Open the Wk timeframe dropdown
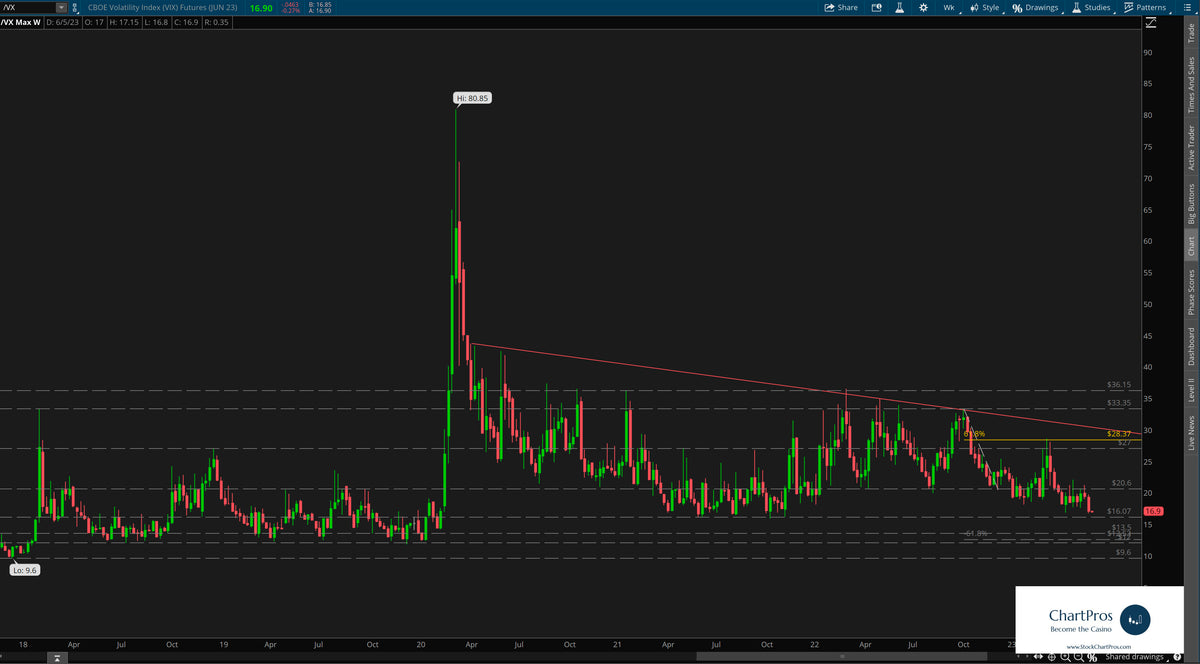Screen dimensions: 1200x664 948,7
